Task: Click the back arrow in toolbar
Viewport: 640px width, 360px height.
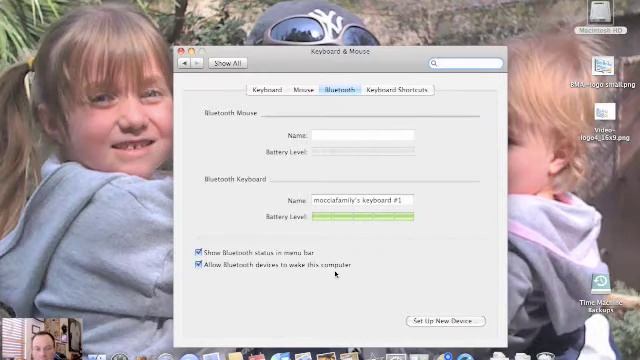Action: [x=184, y=63]
